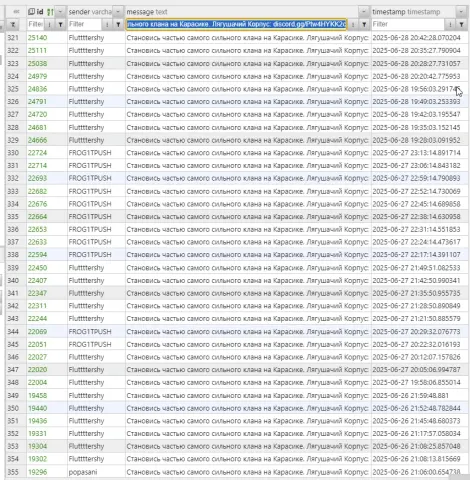Click timestamp cell '2025-06-27 23:13:14.891714'
Viewport: 470px width, 480px height.
(x=420, y=153)
